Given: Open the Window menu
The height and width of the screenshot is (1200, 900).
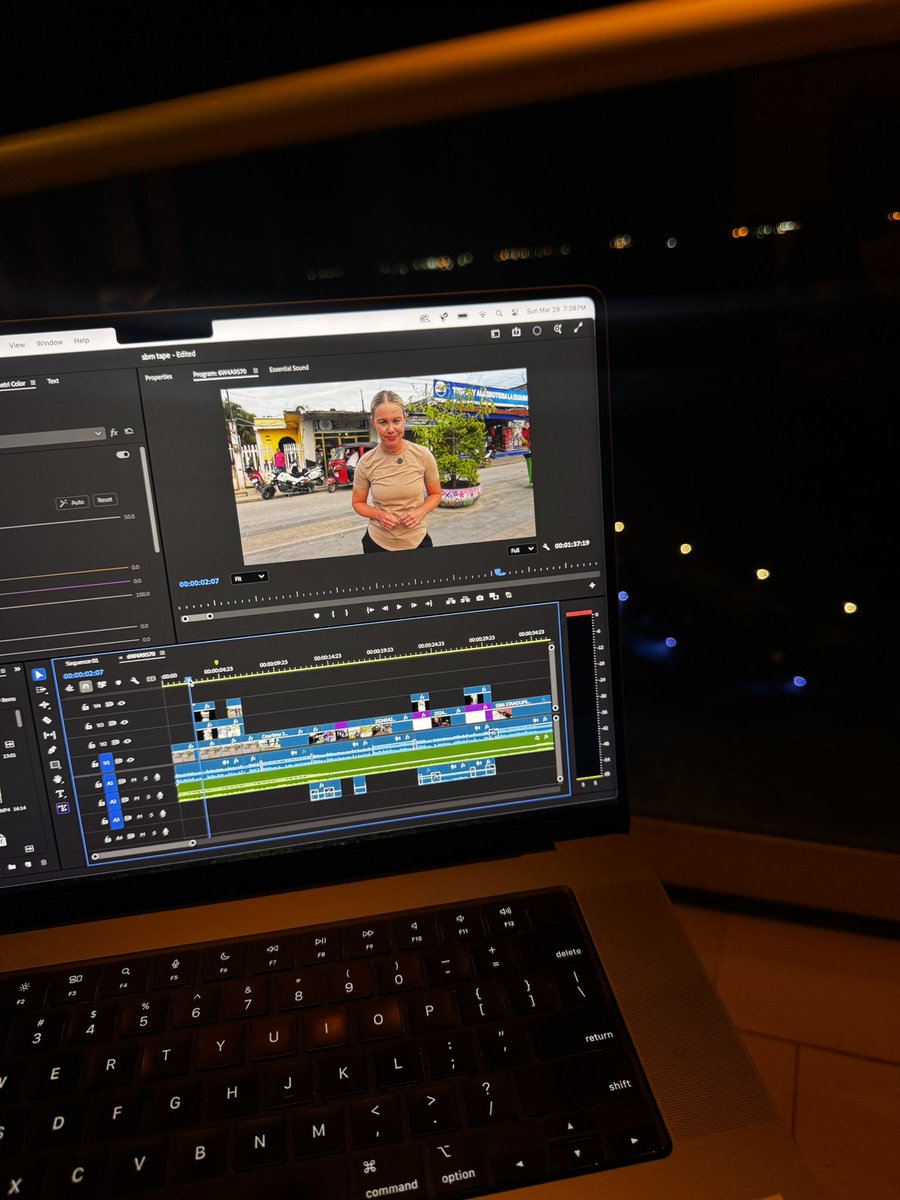Looking at the screenshot, I should point(49,343).
